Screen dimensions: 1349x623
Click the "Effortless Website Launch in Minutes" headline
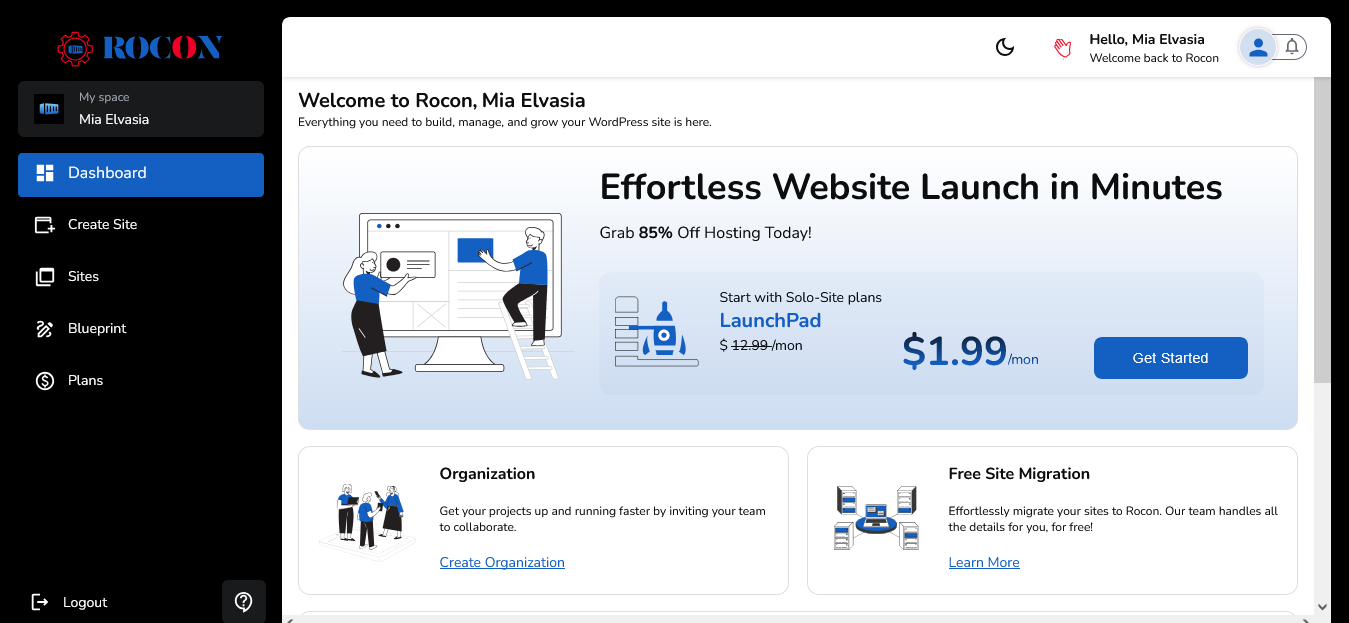pyautogui.click(x=911, y=187)
